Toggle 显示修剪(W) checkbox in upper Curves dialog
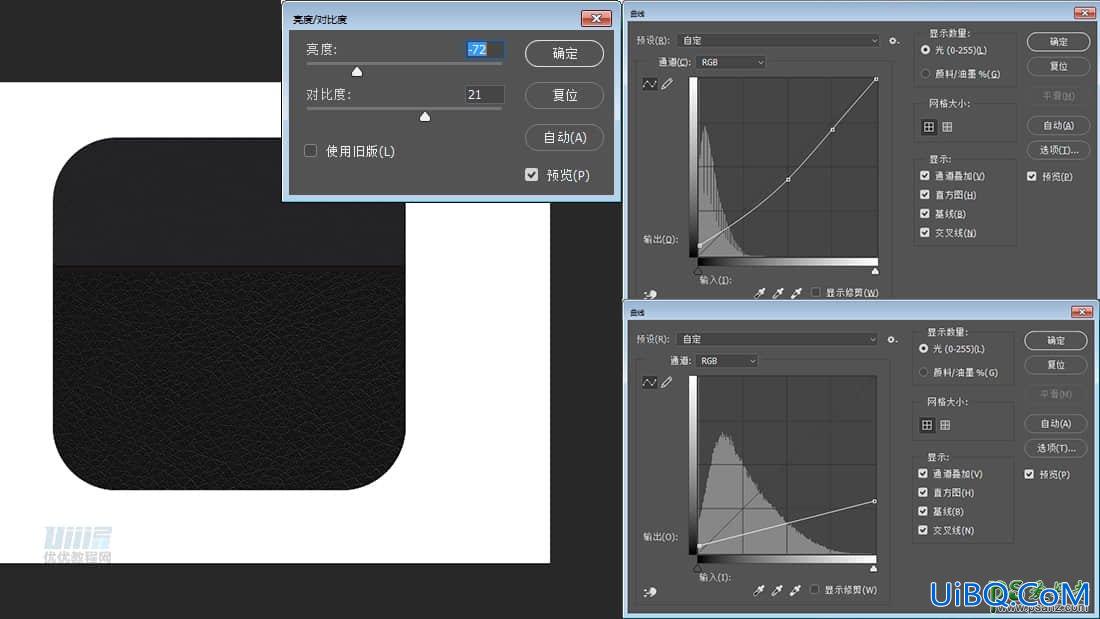Screen dimensions: 1100x619 click(816, 293)
